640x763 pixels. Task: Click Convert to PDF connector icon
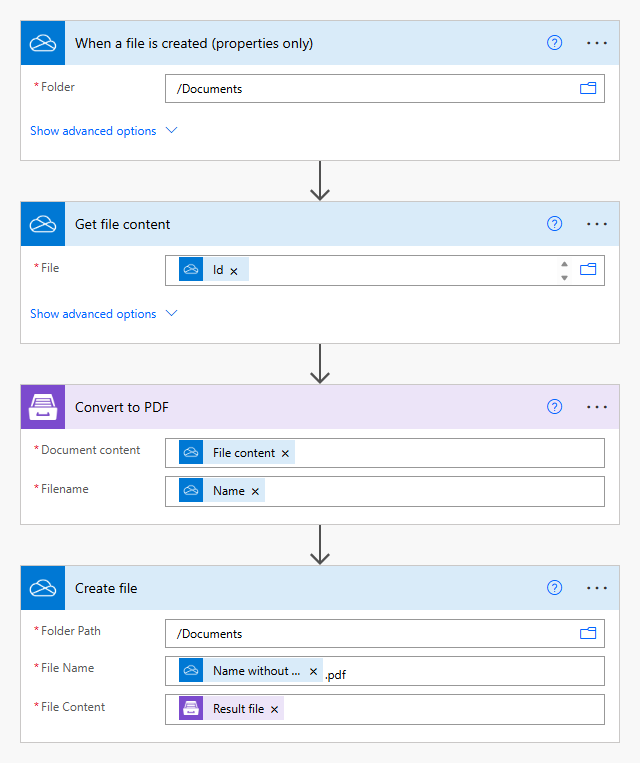coord(43,407)
